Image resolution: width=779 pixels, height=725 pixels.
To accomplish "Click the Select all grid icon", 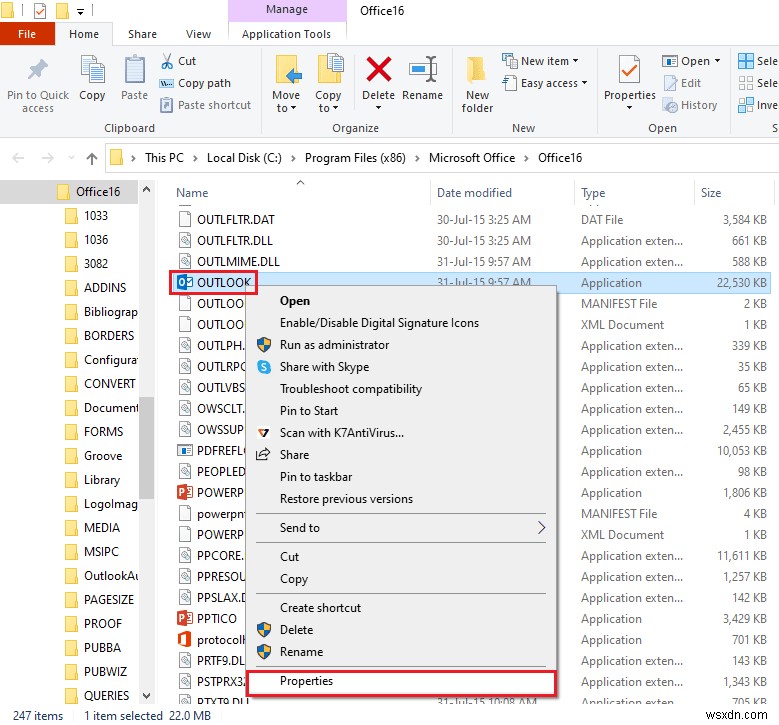I will 746,61.
